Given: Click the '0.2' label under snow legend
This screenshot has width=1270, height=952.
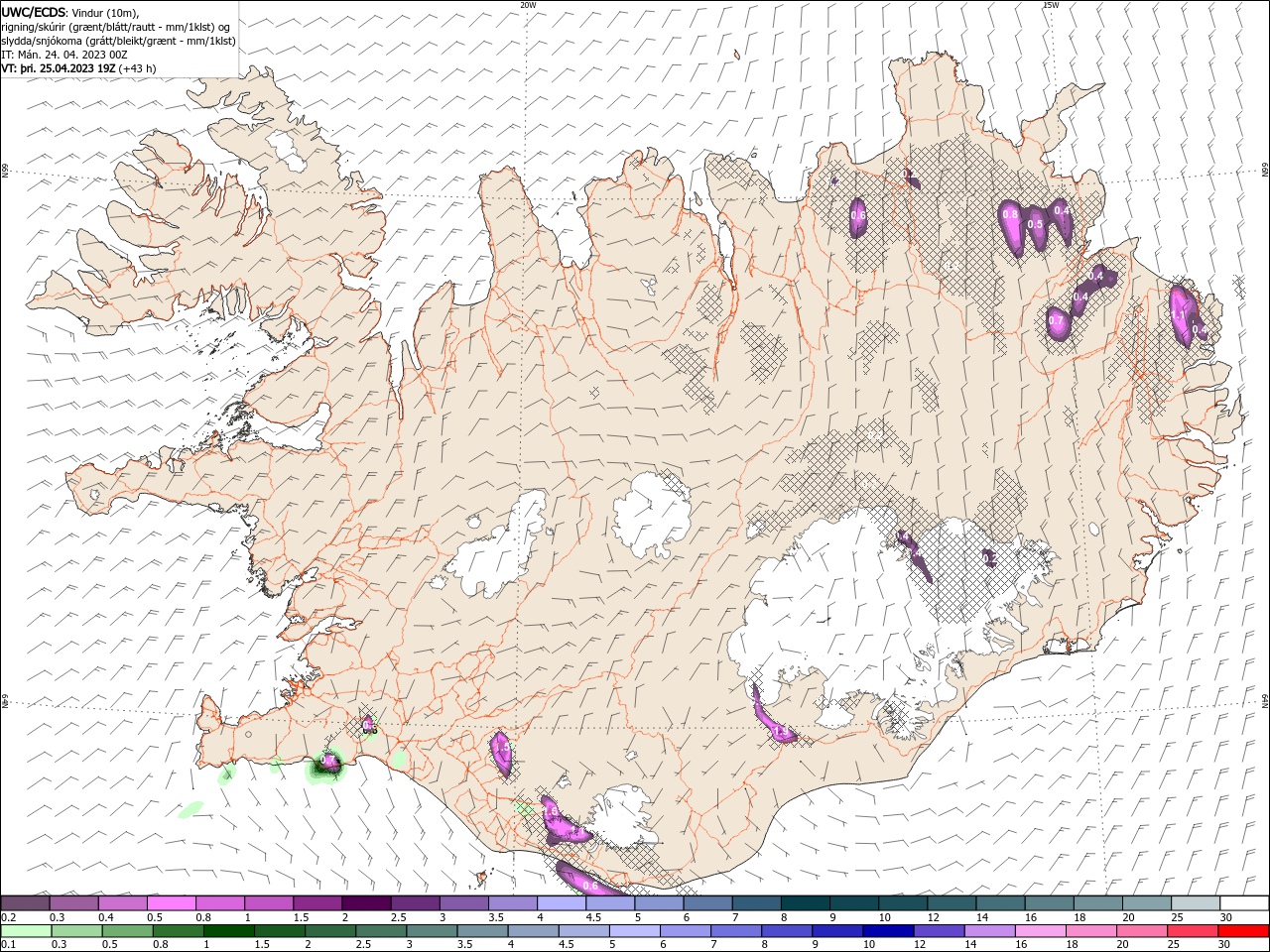Looking at the screenshot, I should 8,917.
